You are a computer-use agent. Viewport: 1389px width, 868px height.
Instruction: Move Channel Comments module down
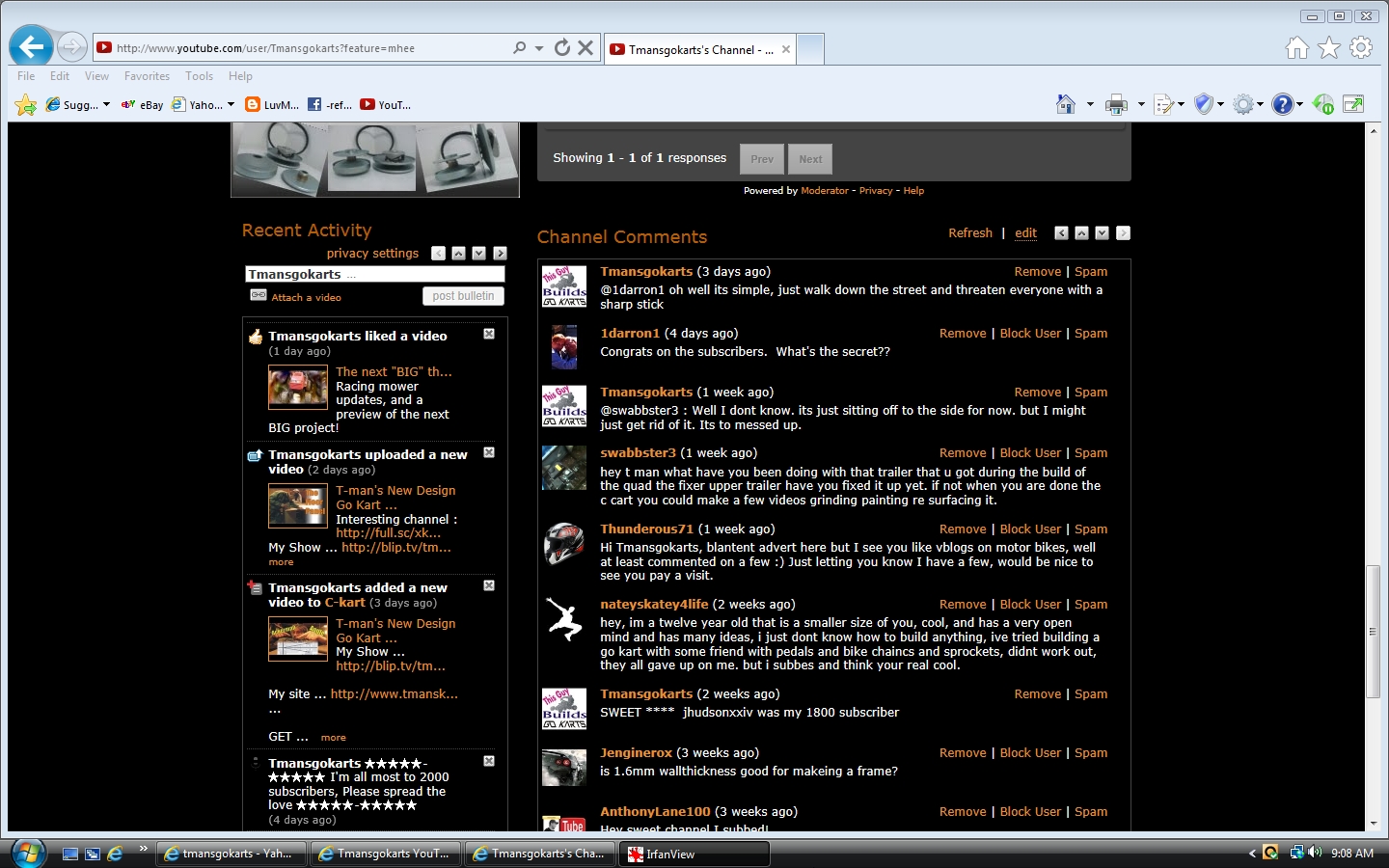(1103, 233)
